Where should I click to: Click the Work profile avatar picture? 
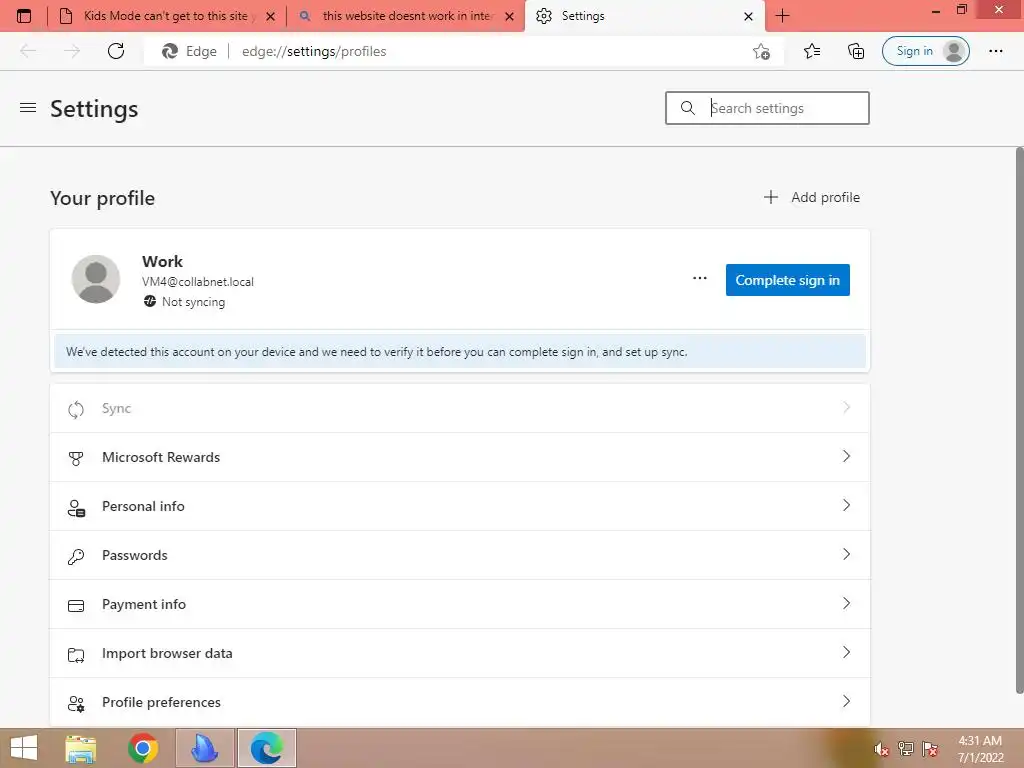(95, 279)
